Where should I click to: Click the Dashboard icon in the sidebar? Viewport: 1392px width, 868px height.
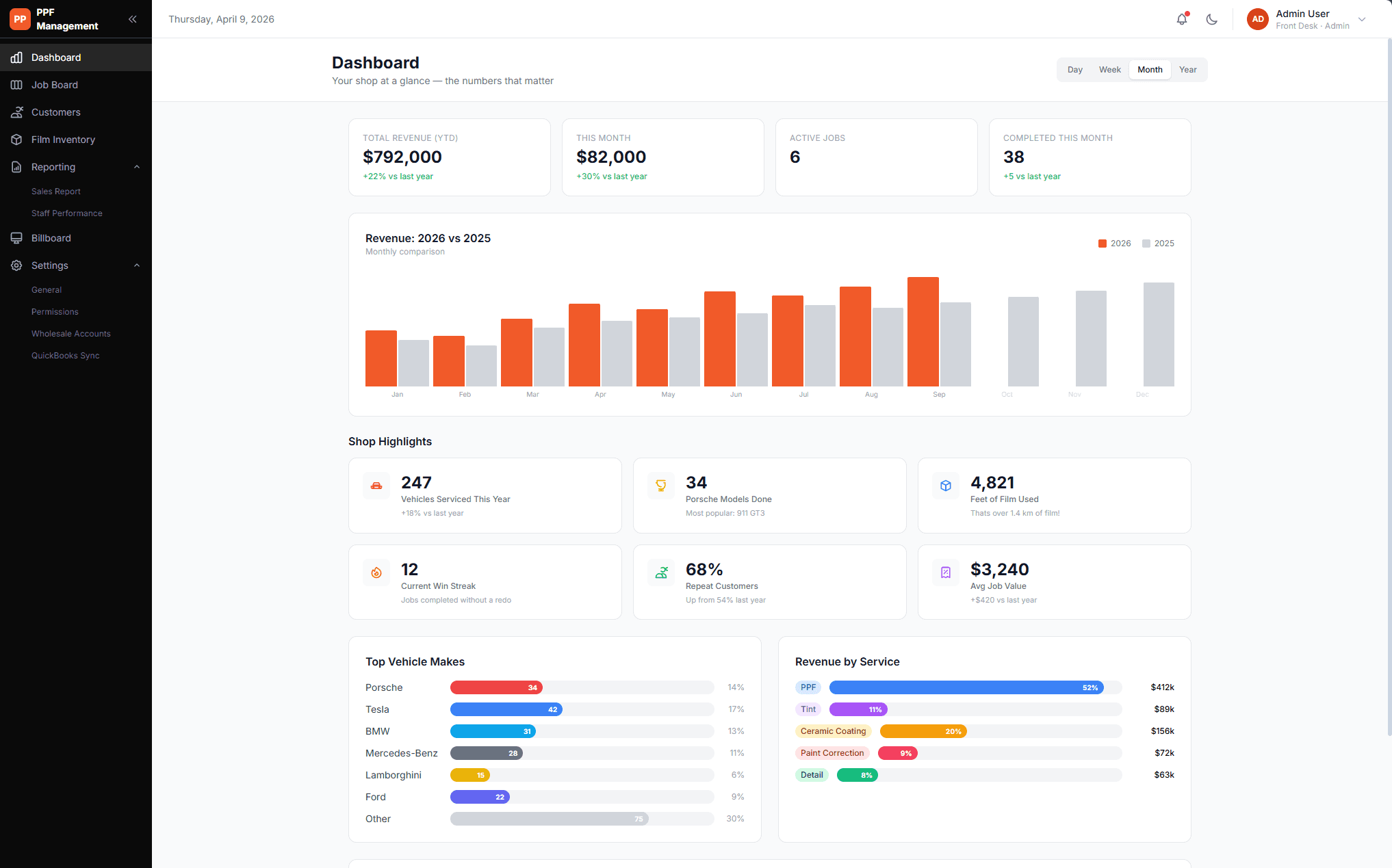(x=16, y=57)
